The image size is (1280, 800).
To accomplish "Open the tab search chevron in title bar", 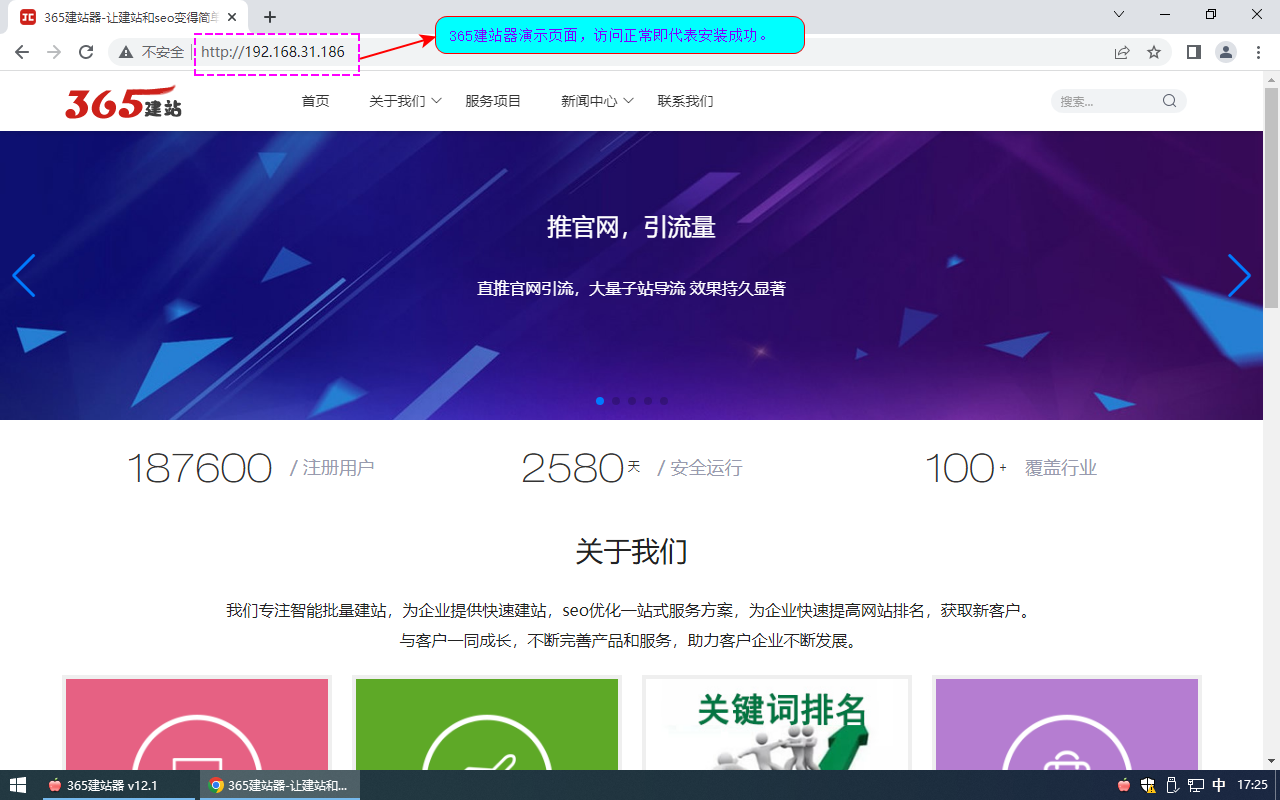I will (x=1119, y=14).
